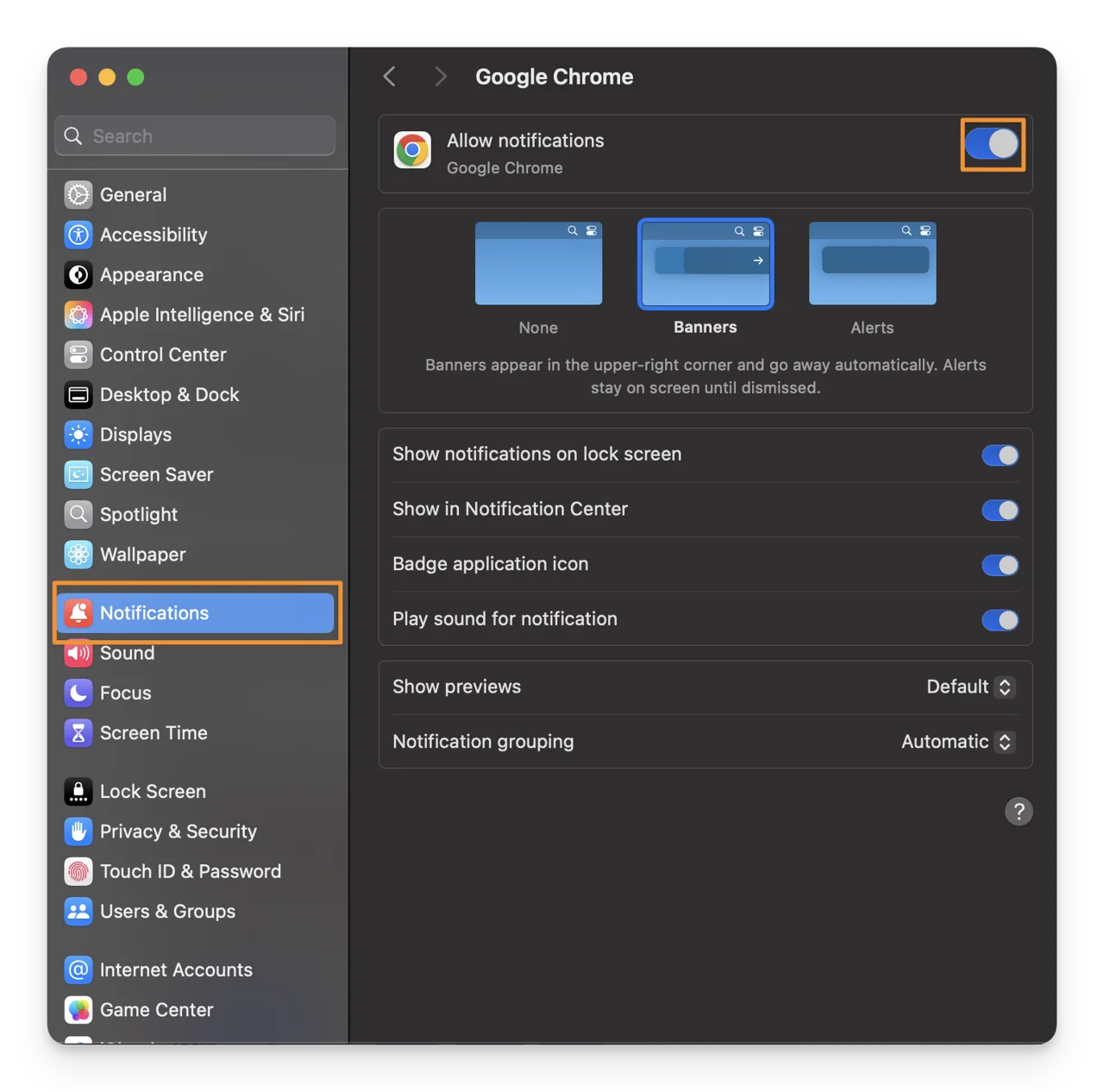The width and height of the screenshot is (1104, 1092).
Task: Disable Show notifications on lock screen
Action: (1000, 455)
